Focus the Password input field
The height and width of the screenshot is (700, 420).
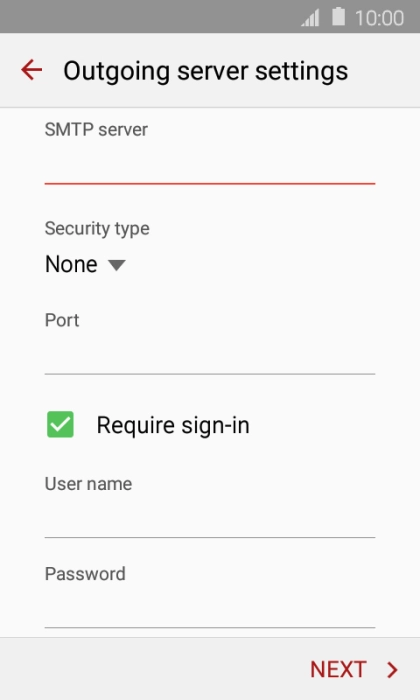(210, 609)
